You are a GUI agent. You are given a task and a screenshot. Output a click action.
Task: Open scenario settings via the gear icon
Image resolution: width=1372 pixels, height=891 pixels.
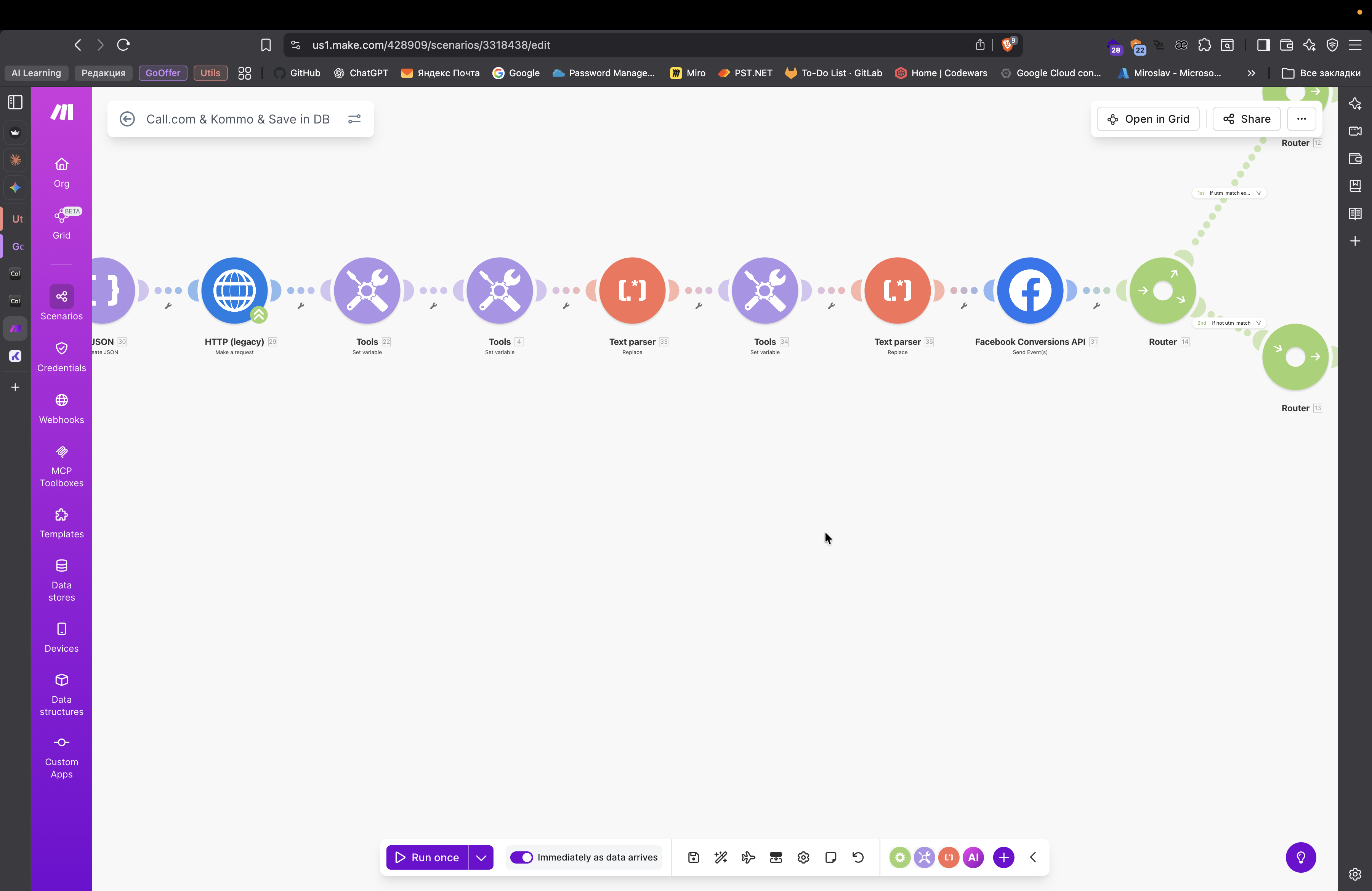click(x=803, y=857)
